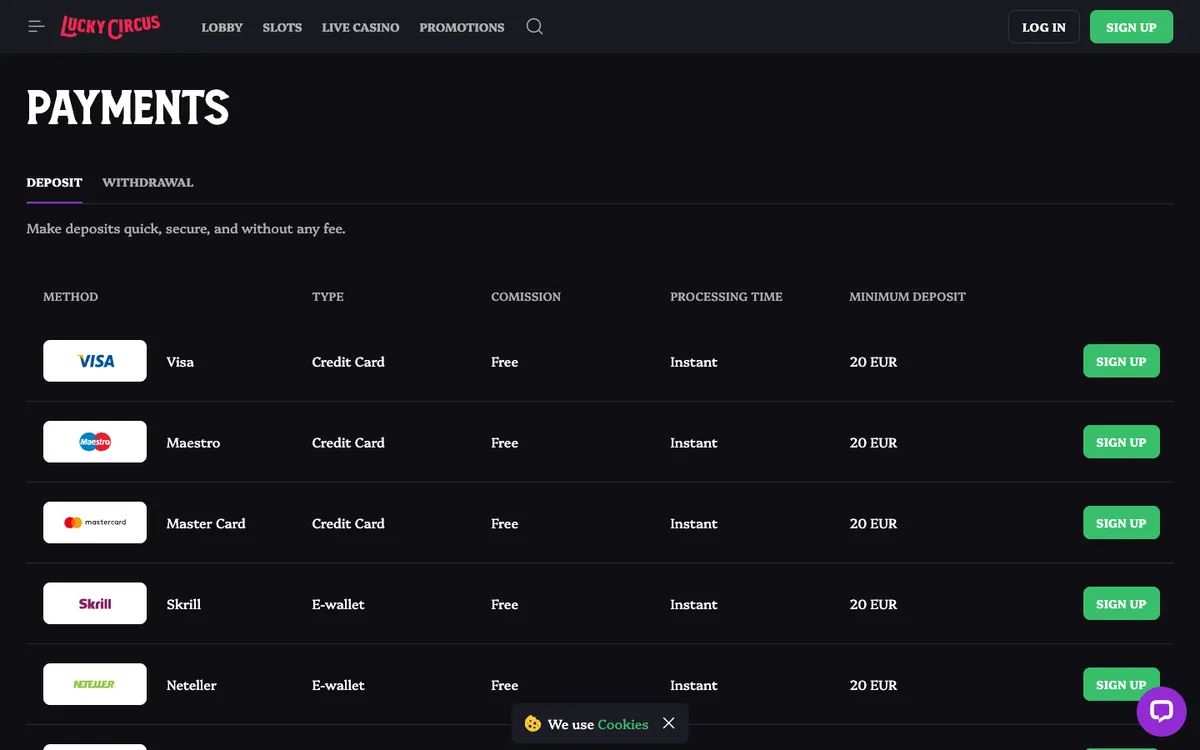The width and height of the screenshot is (1200, 750).
Task: Click the Comission column header
Action: point(526,297)
